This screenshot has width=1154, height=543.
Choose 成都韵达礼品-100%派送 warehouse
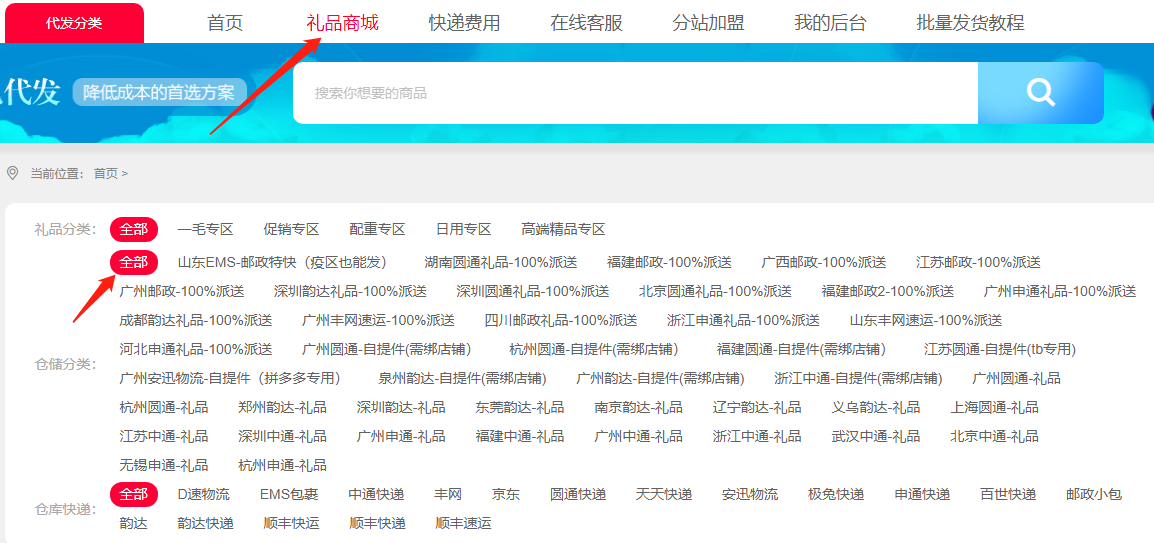coord(196,320)
